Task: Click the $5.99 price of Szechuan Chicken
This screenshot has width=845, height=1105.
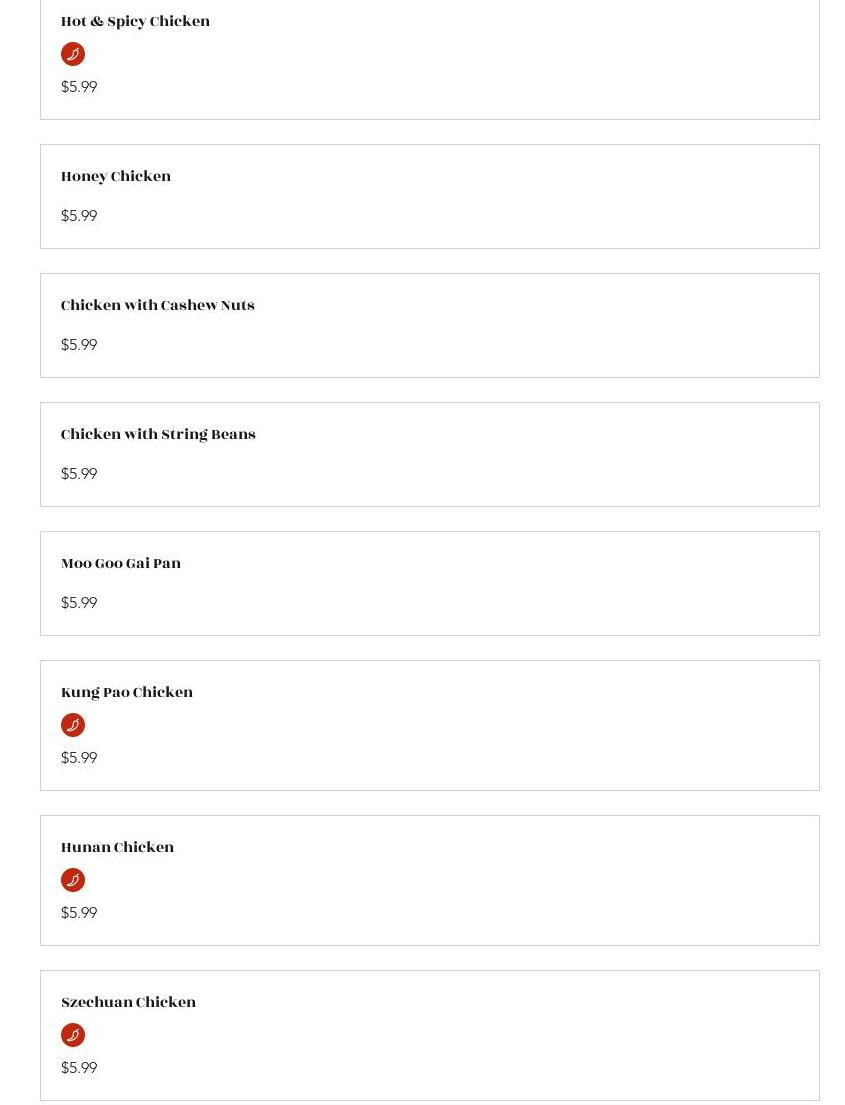Action: click(x=79, y=1067)
